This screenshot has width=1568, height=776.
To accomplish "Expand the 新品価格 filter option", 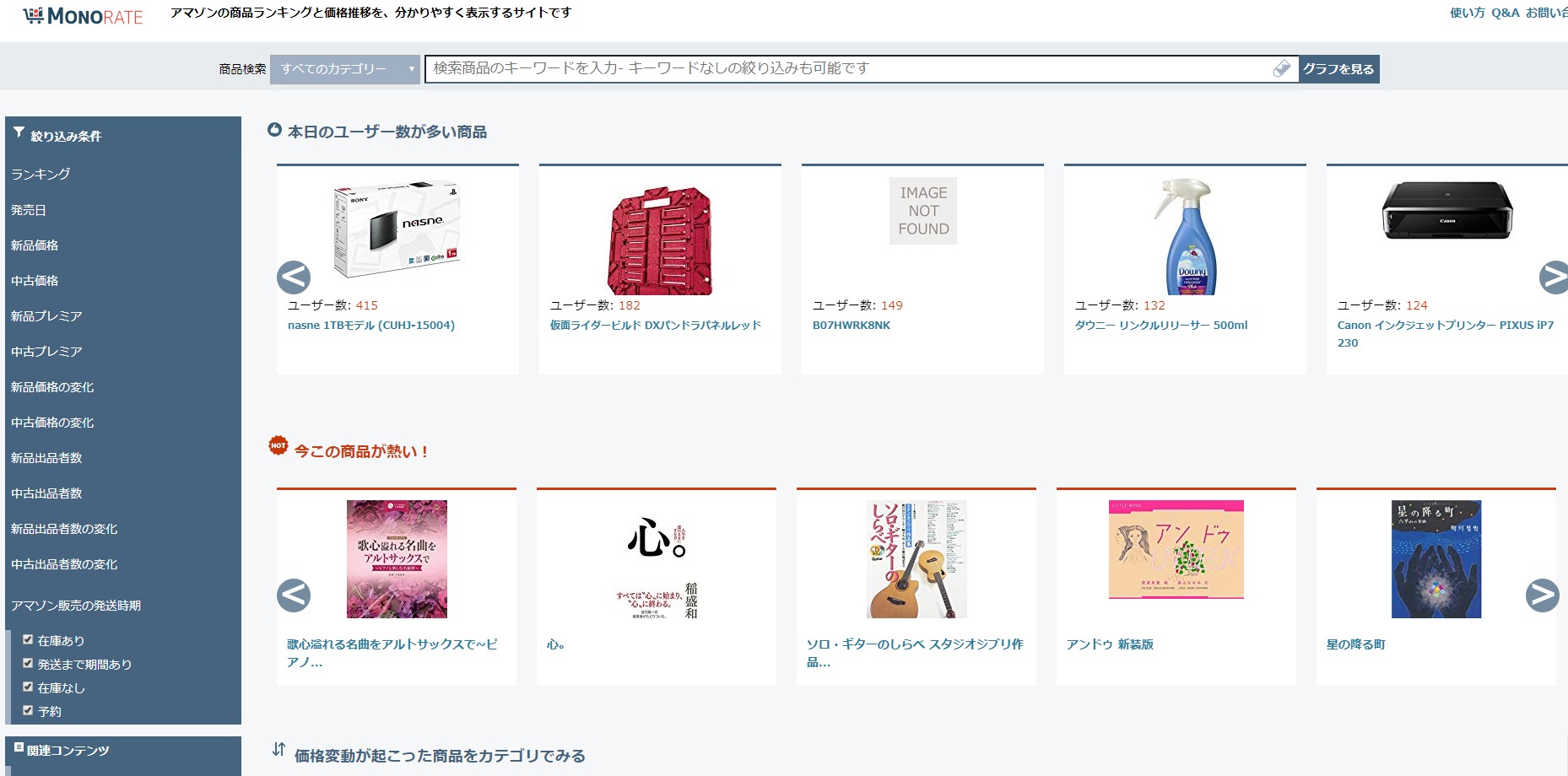I will [x=35, y=245].
